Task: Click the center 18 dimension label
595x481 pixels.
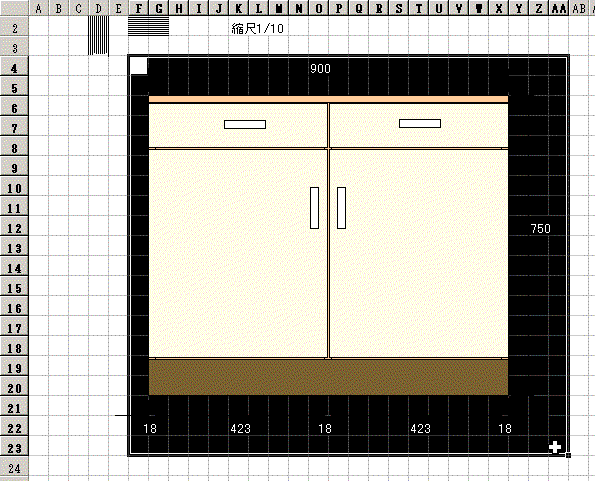Action: coord(325,429)
